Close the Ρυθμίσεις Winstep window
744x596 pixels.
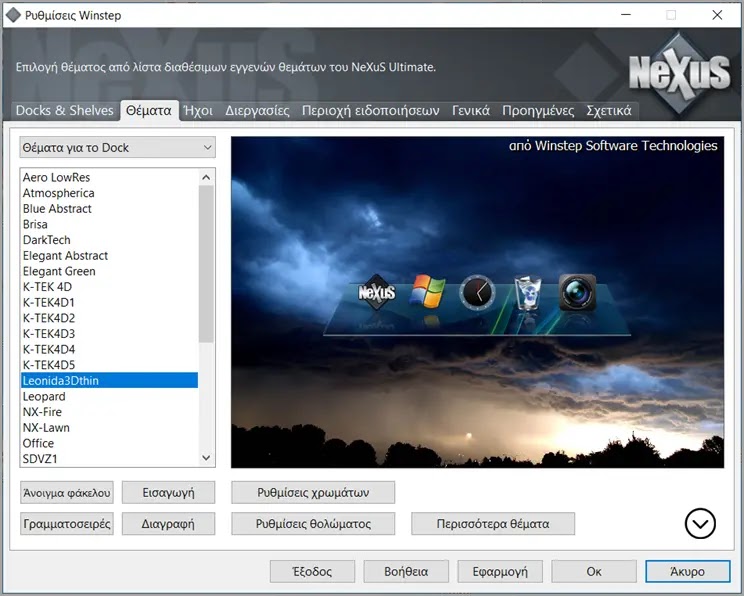(717, 15)
